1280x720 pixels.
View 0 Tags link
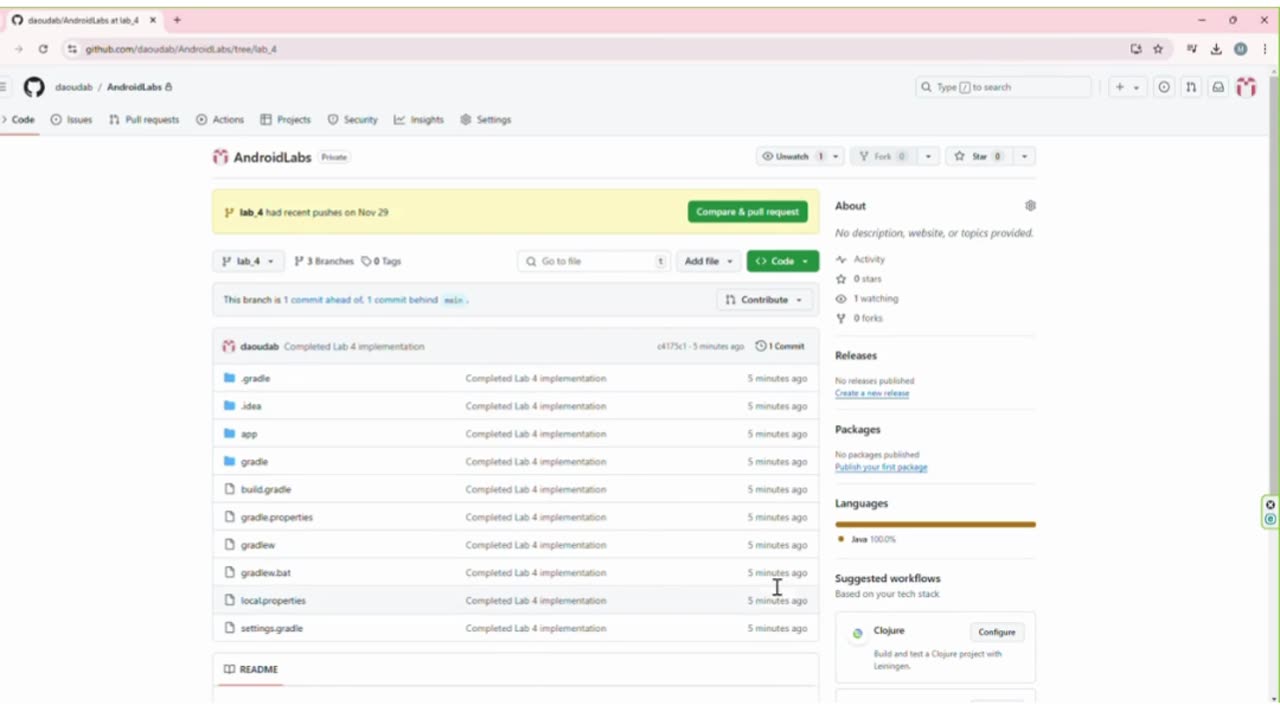click(x=381, y=262)
